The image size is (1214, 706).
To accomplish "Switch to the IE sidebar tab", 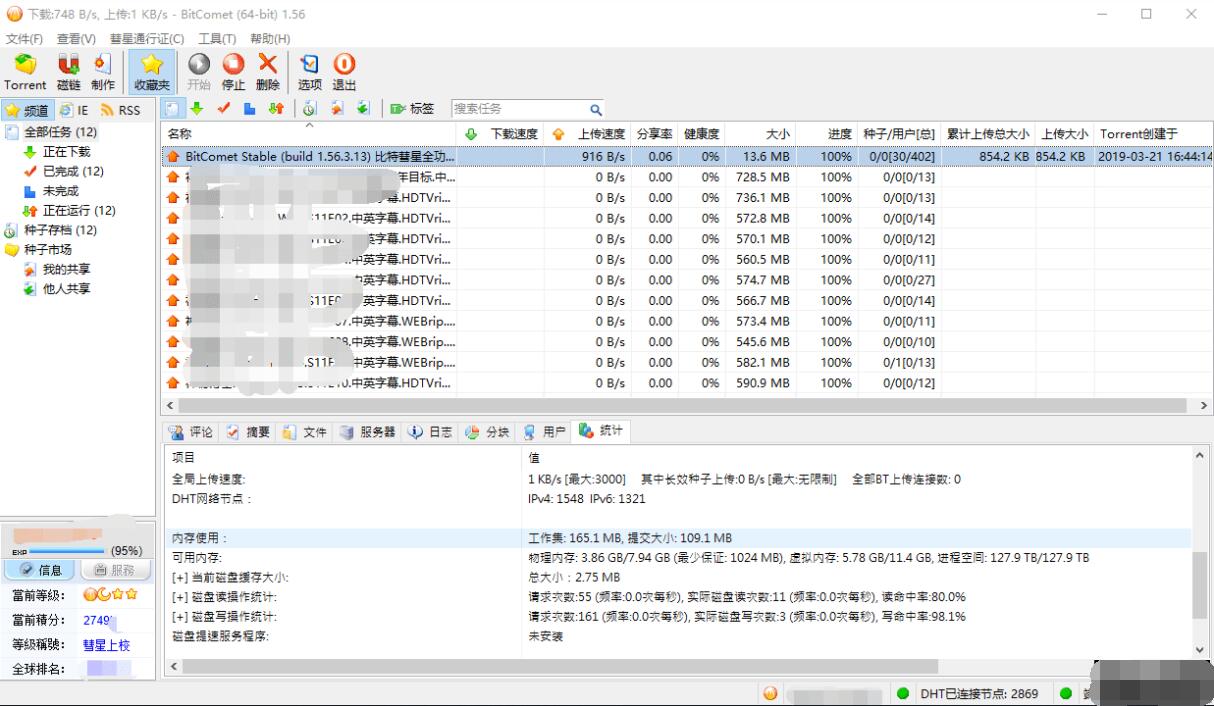I will [74, 110].
